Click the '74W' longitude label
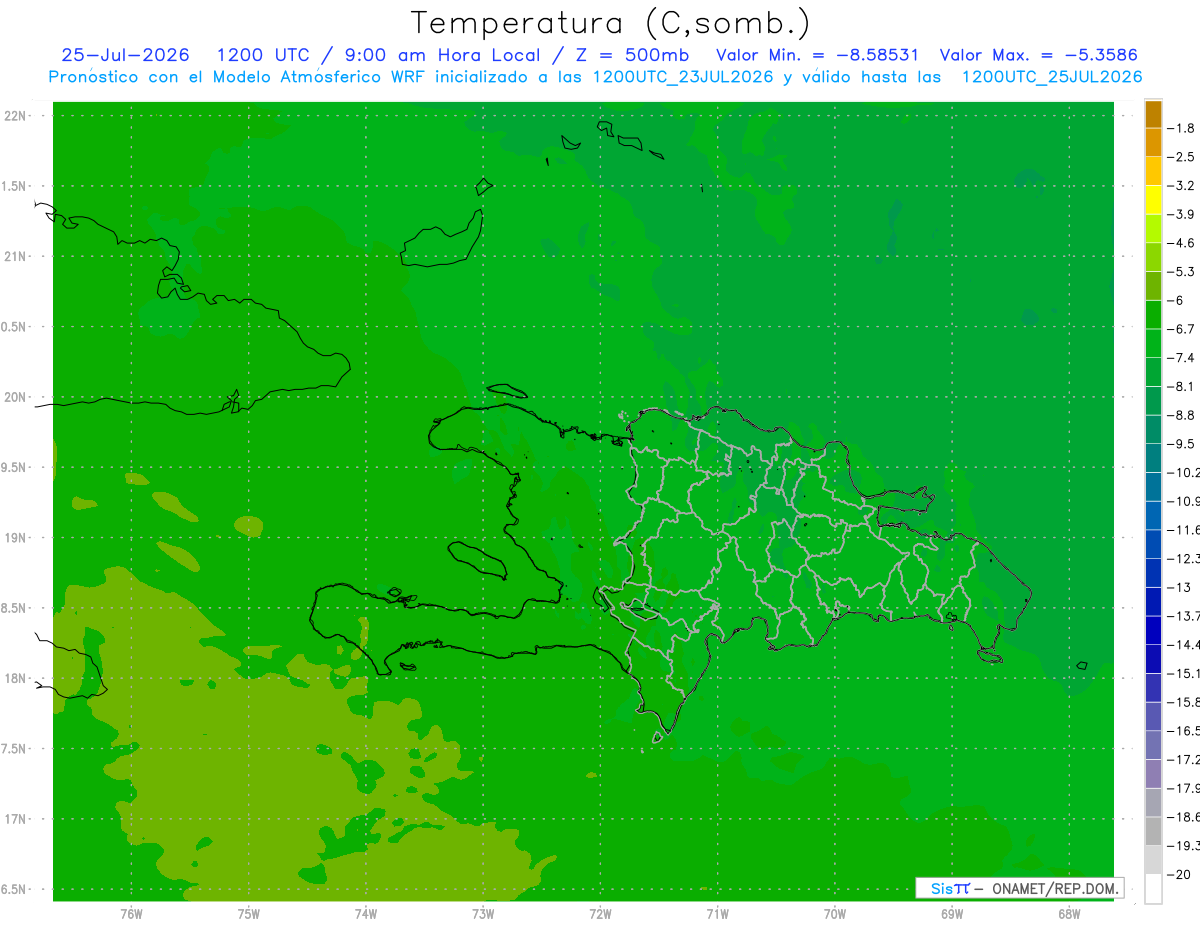Screen dimensions: 1200x927 (365, 913)
